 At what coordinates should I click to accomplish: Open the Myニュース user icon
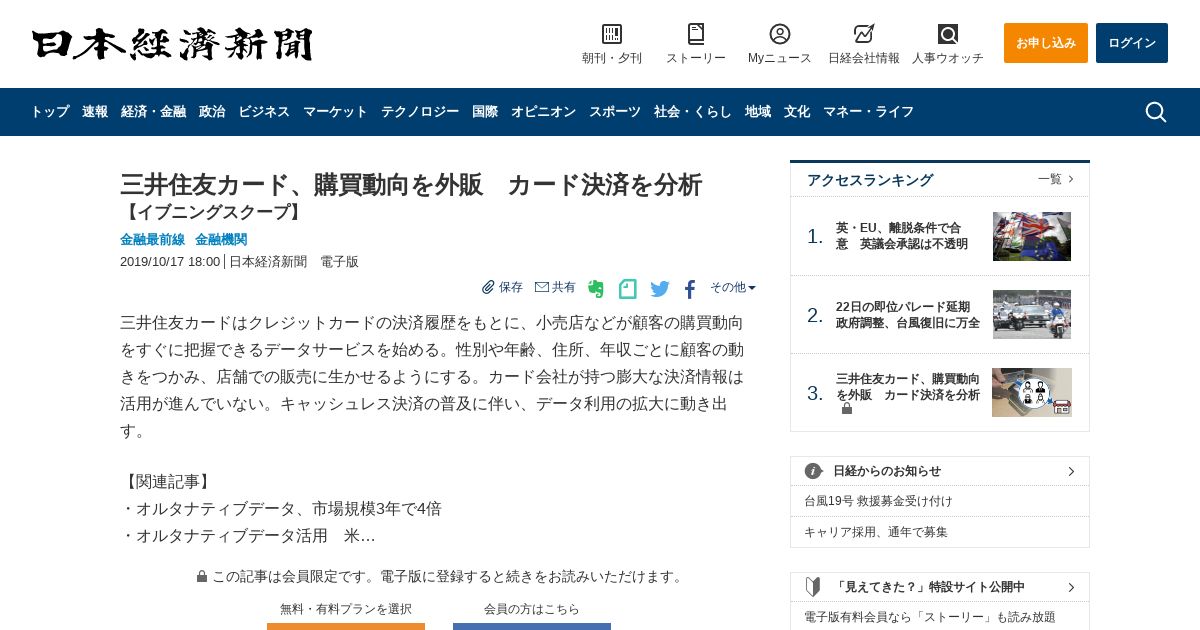(780, 34)
